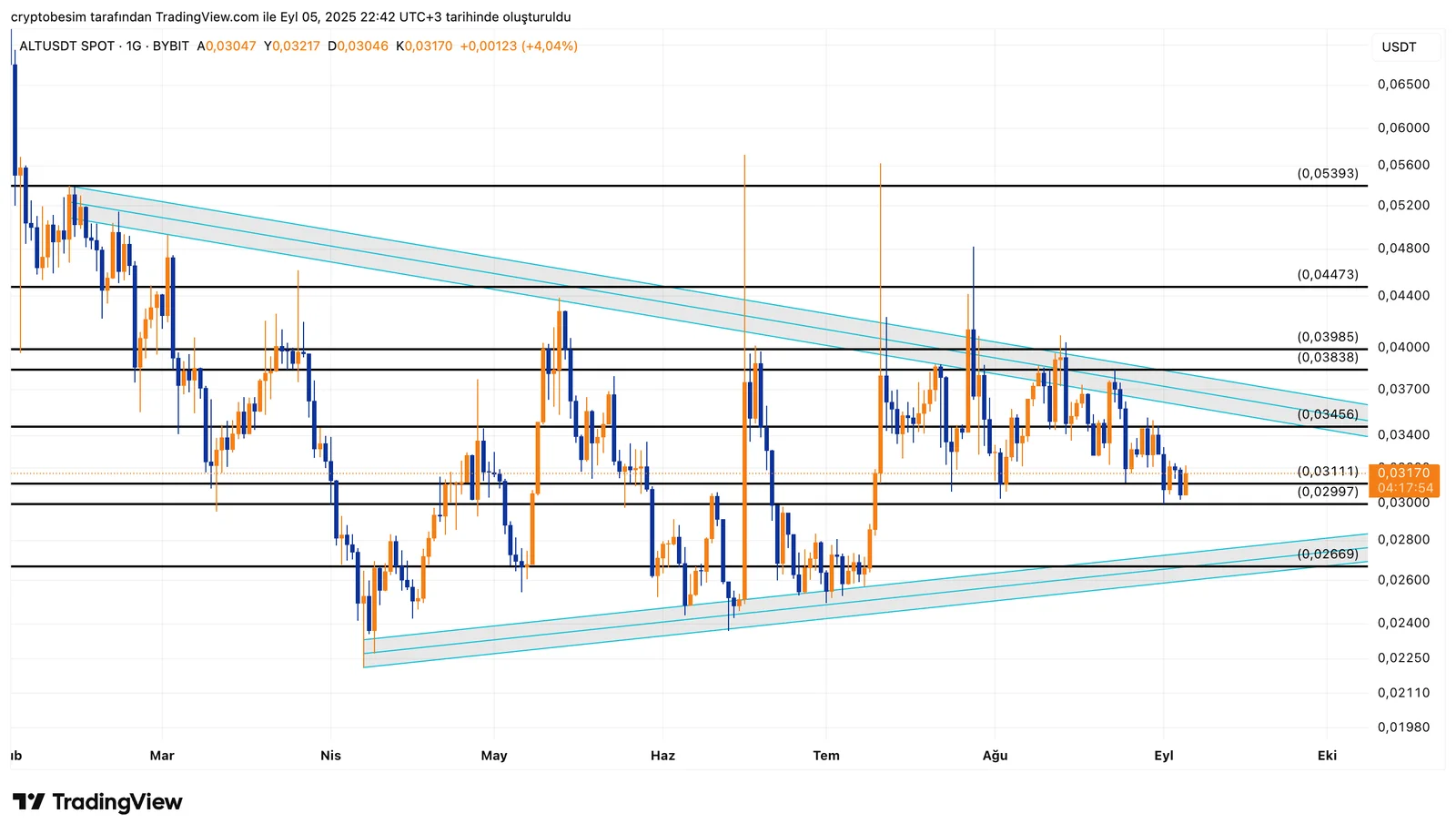Click the high value Y0,03217
Image resolution: width=1456 pixels, height=834 pixels.
tap(292, 46)
